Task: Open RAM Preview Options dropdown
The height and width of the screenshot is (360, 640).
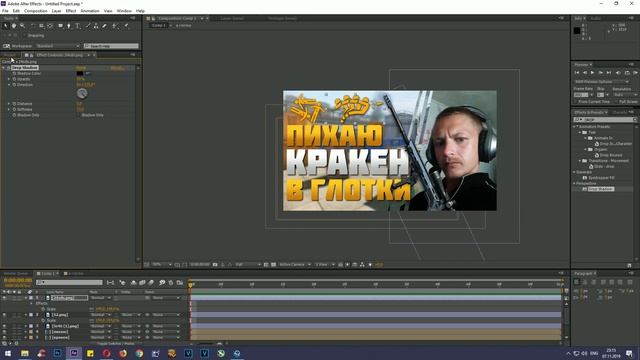Action: tap(602, 82)
